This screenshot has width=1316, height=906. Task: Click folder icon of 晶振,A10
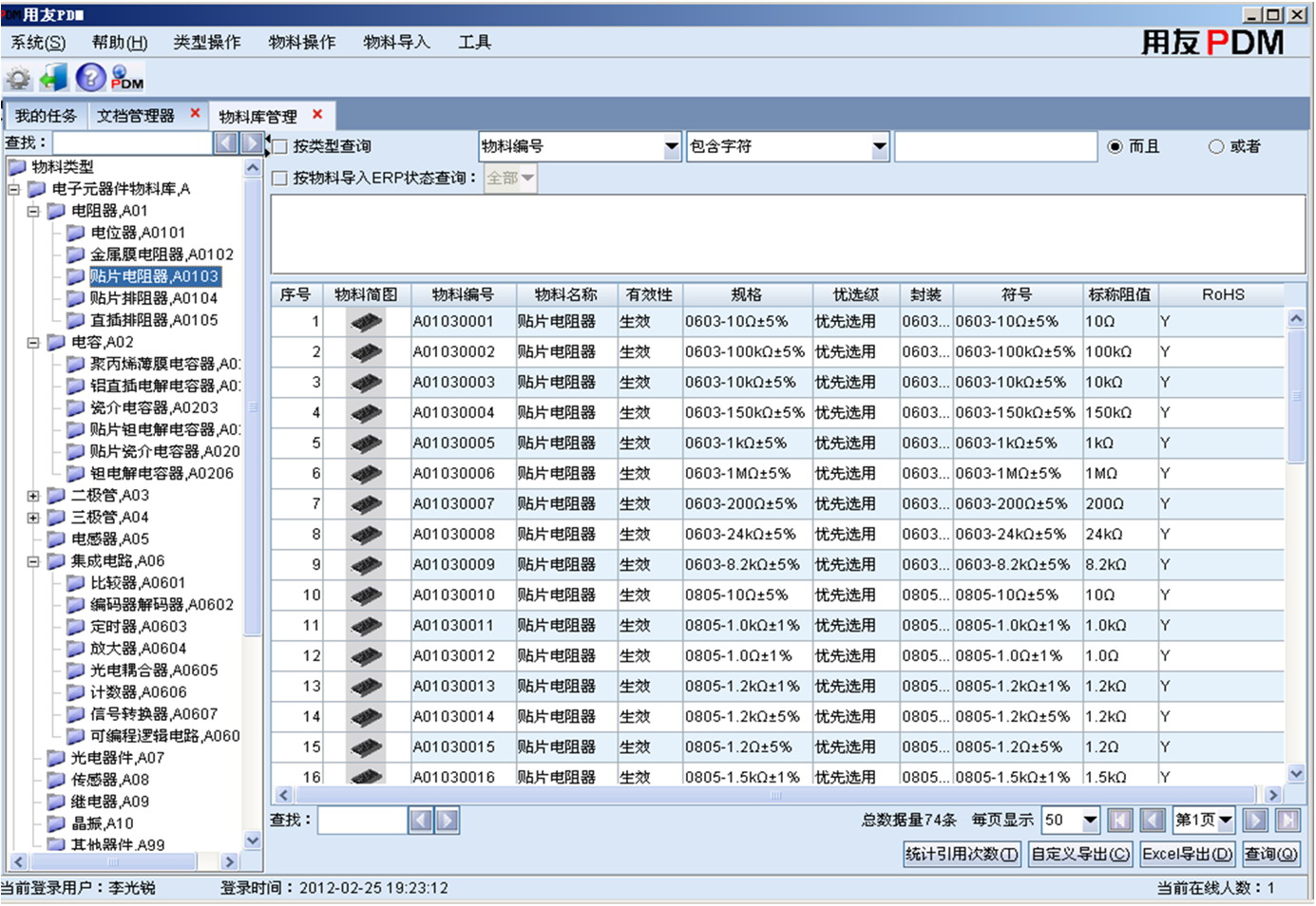click(57, 822)
